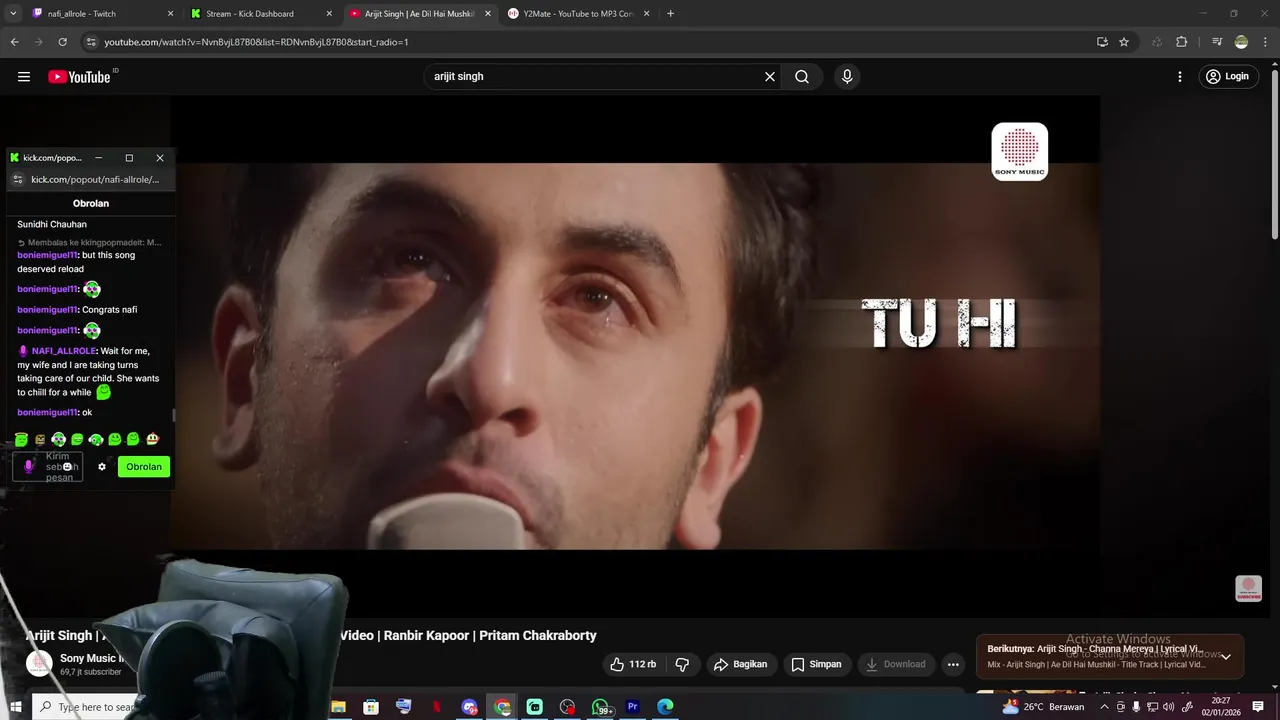
Task: Open YouTube settings three-dot menu
Action: point(1180,77)
